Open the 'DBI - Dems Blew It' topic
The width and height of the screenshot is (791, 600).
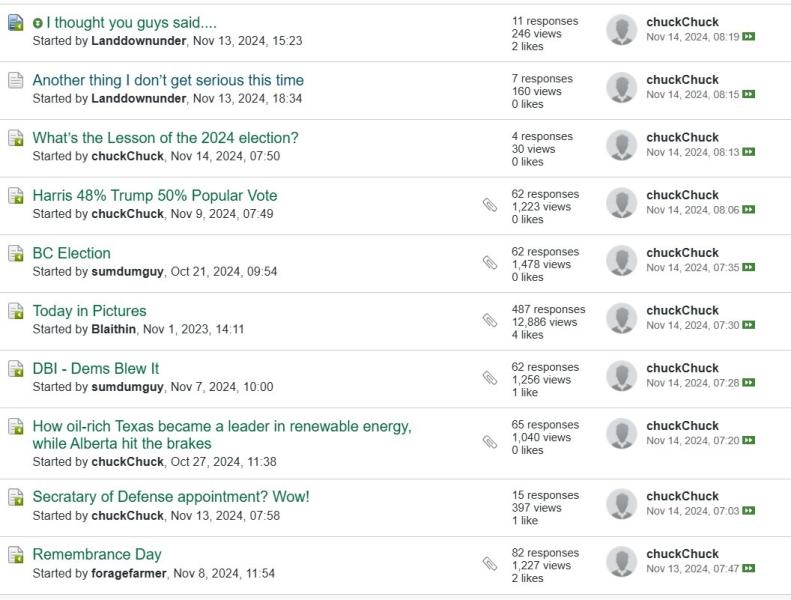click(x=96, y=369)
